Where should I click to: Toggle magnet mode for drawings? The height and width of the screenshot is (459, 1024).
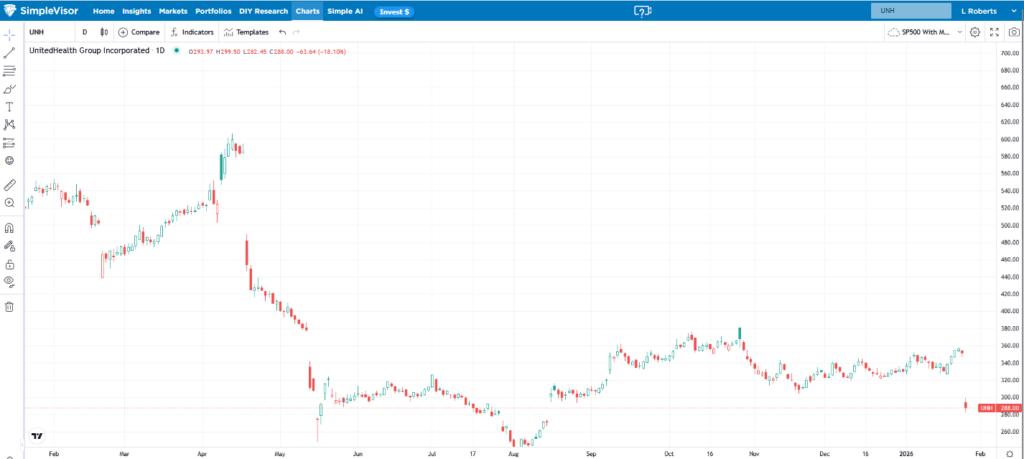(x=10, y=228)
